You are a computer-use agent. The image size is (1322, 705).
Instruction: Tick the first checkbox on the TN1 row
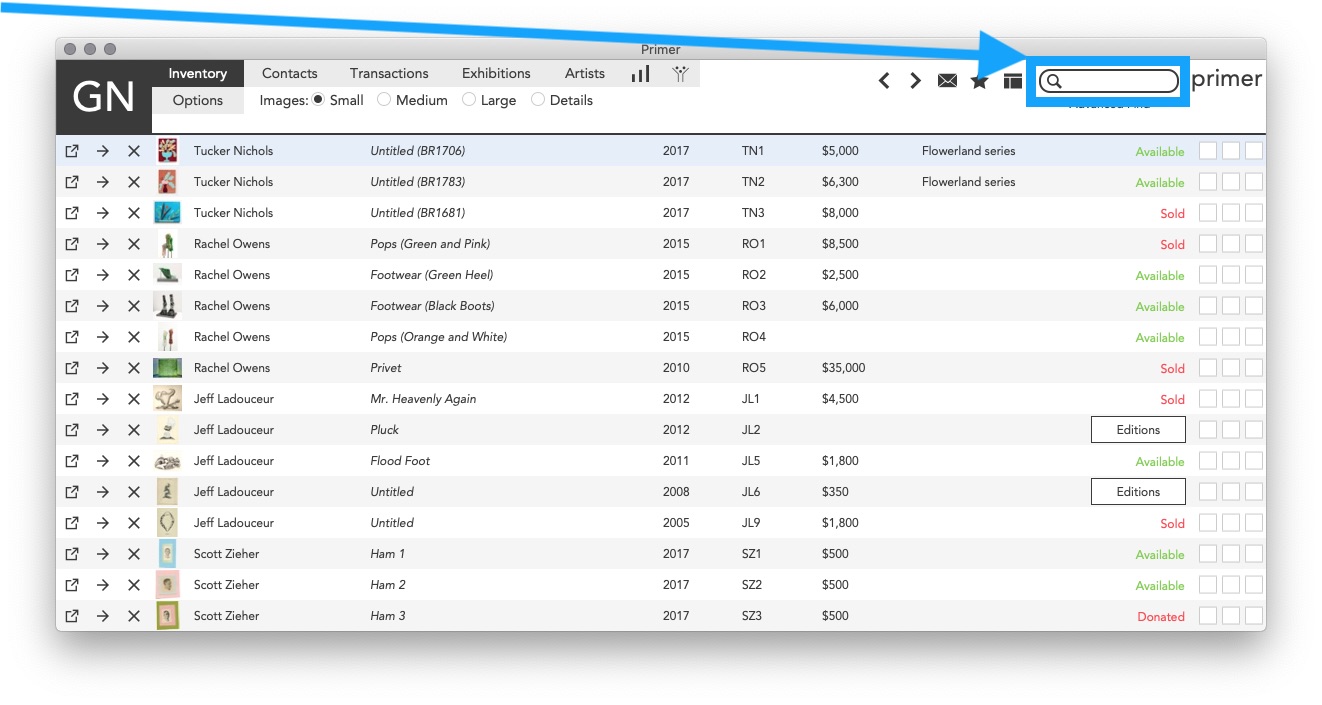(1208, 151)
